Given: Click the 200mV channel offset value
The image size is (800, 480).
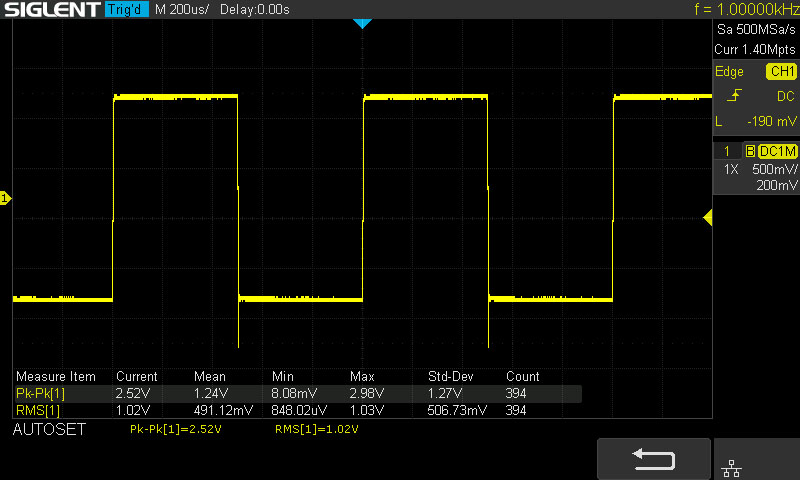Looking at the screenshot, I should click(777, 185).
